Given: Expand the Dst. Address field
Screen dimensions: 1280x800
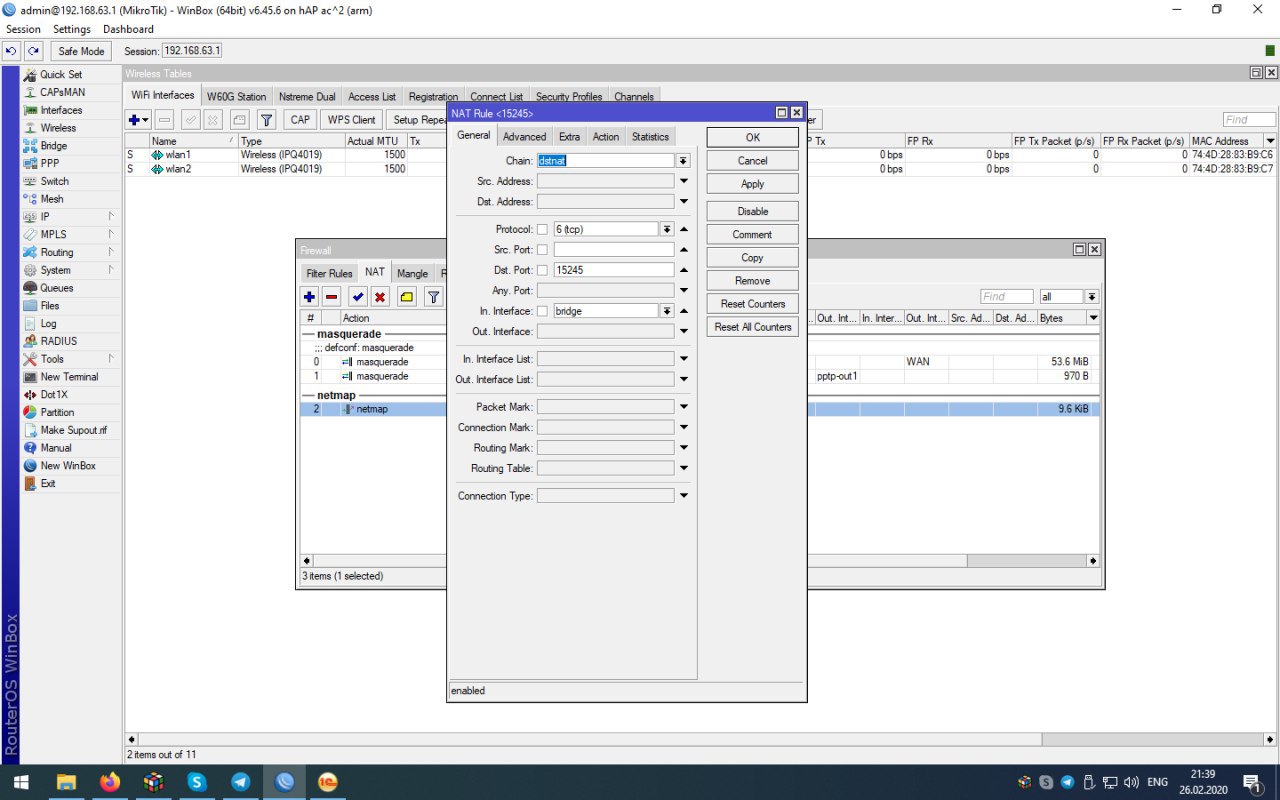Looking at the screenshot, I should (684, 202).
